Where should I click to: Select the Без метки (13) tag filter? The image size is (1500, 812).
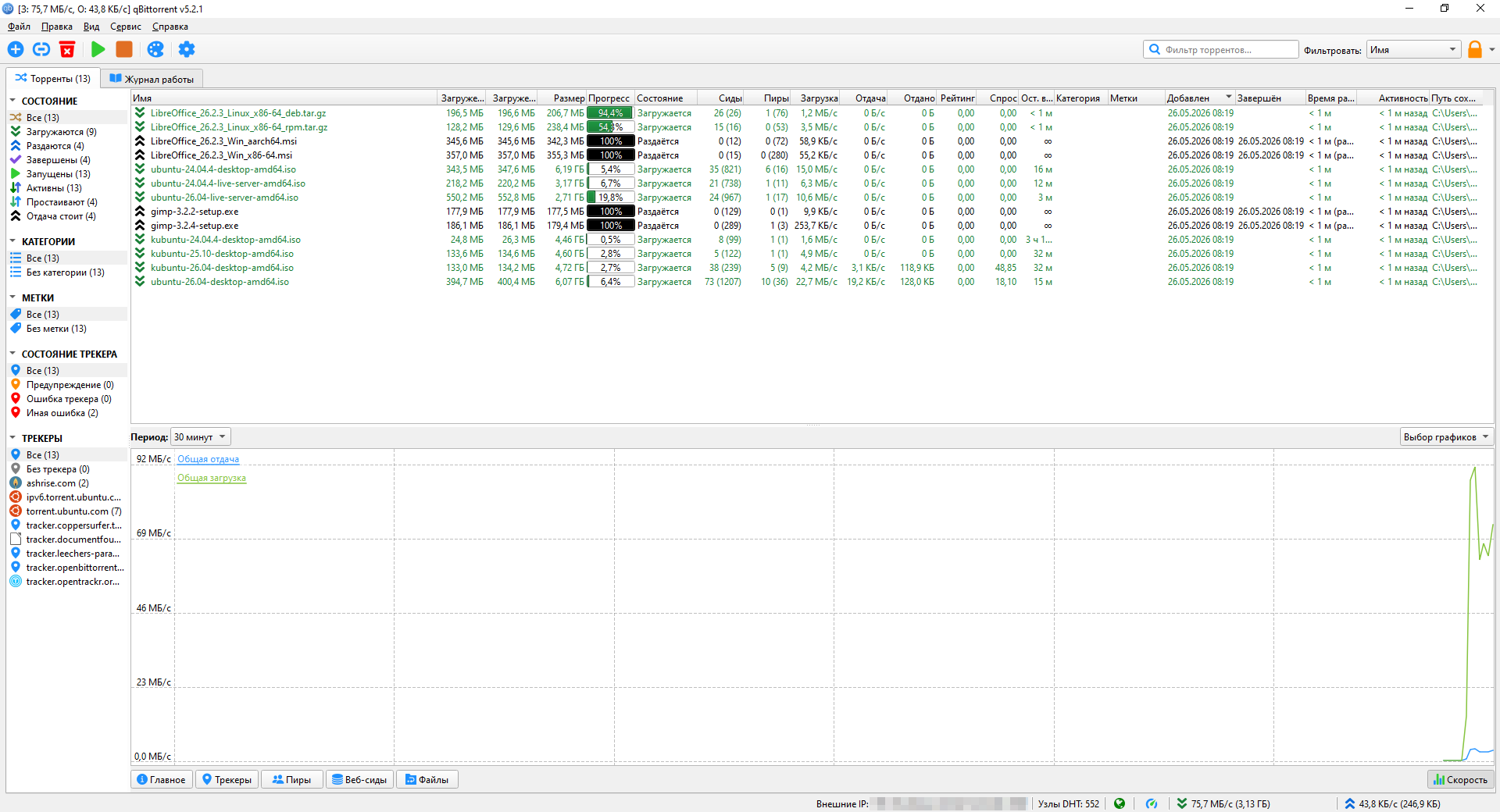point(67,329)
